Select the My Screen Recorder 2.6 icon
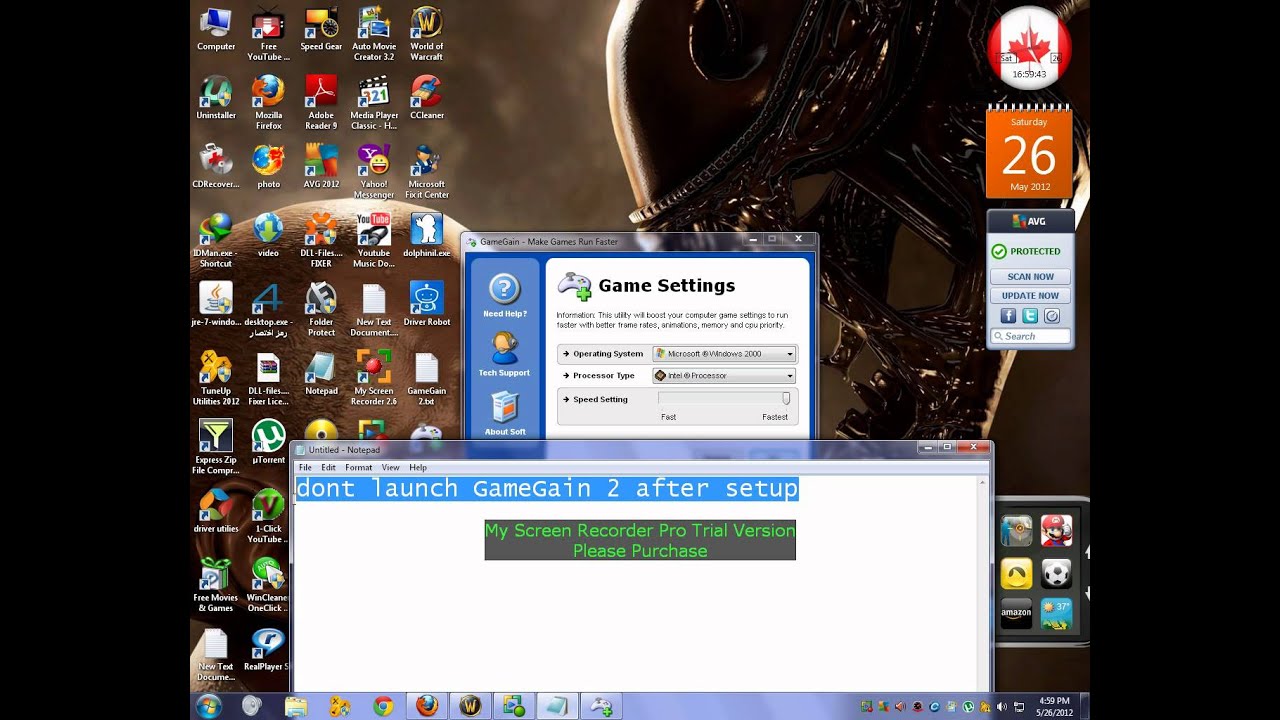This screenshot has height=720, width=1280. [x=374, y=377]
